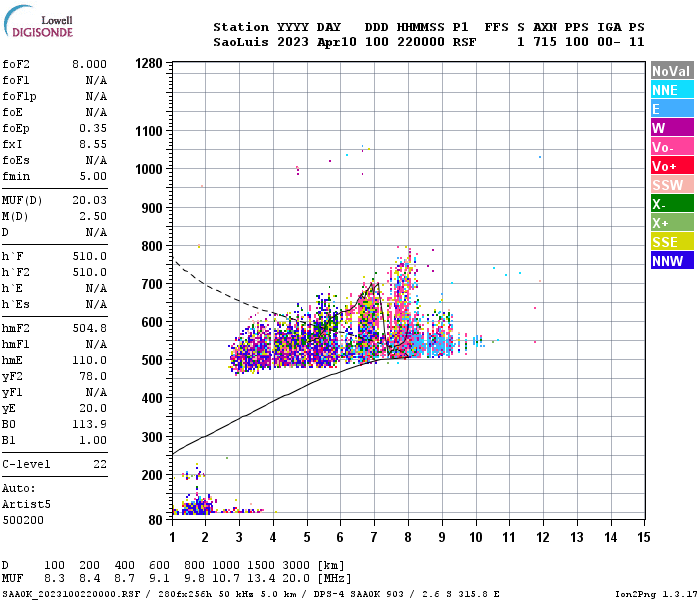
Task: Click the foEp value 0.35
Action: (93, 129)
